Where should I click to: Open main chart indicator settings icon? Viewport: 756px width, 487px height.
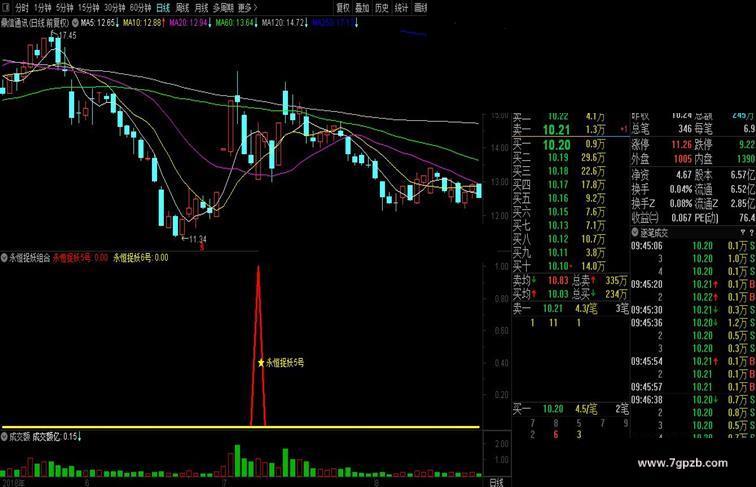(x=75, y=23)
